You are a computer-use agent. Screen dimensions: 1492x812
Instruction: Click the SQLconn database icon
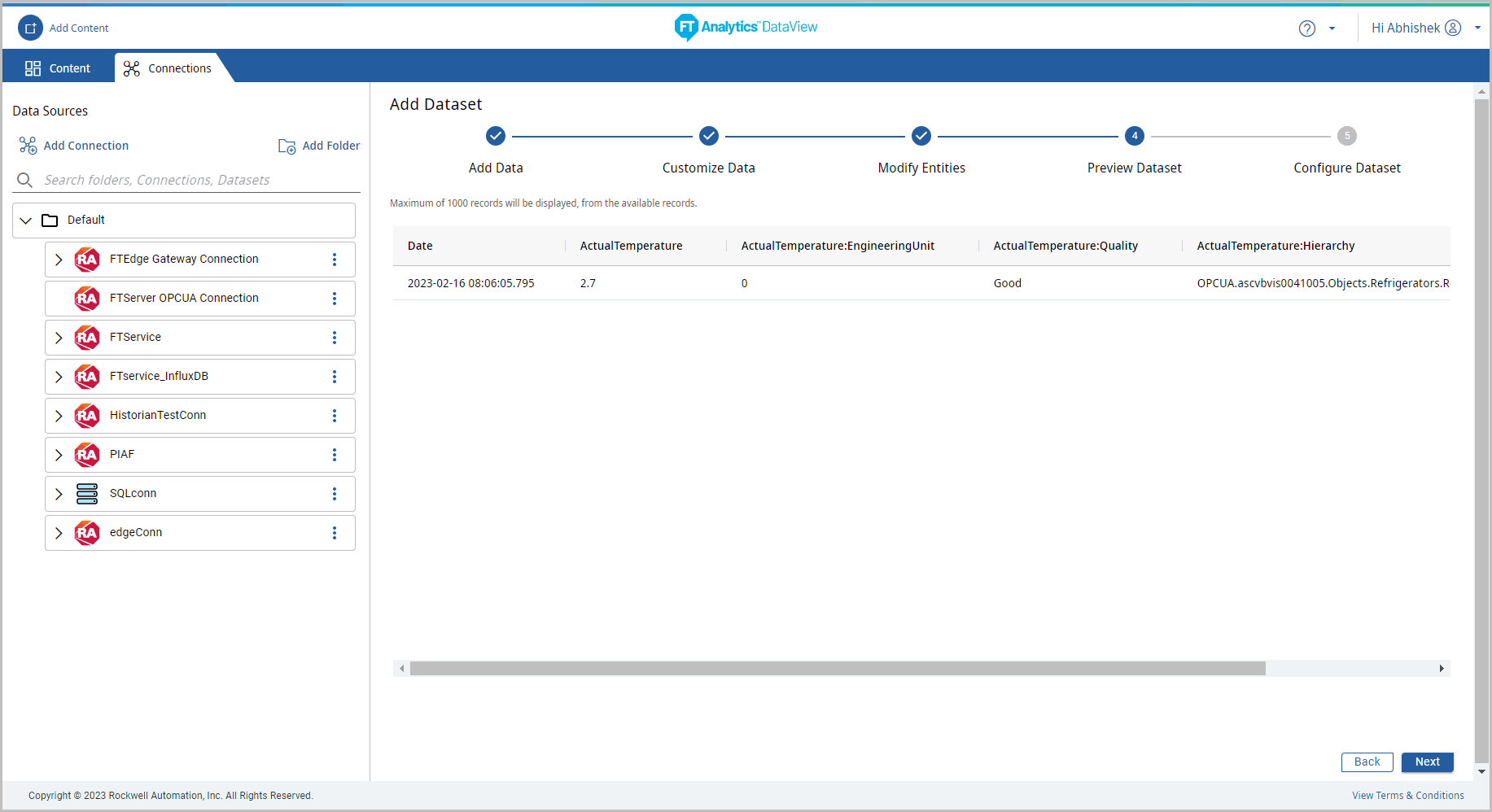(x=87, y=494)
